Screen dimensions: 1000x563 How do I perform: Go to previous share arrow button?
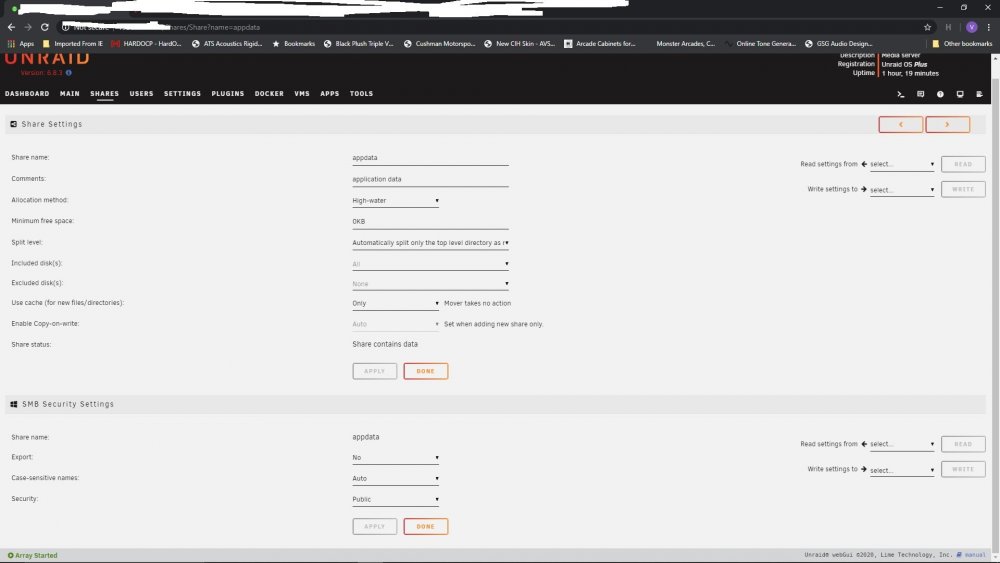click(901, 124)
